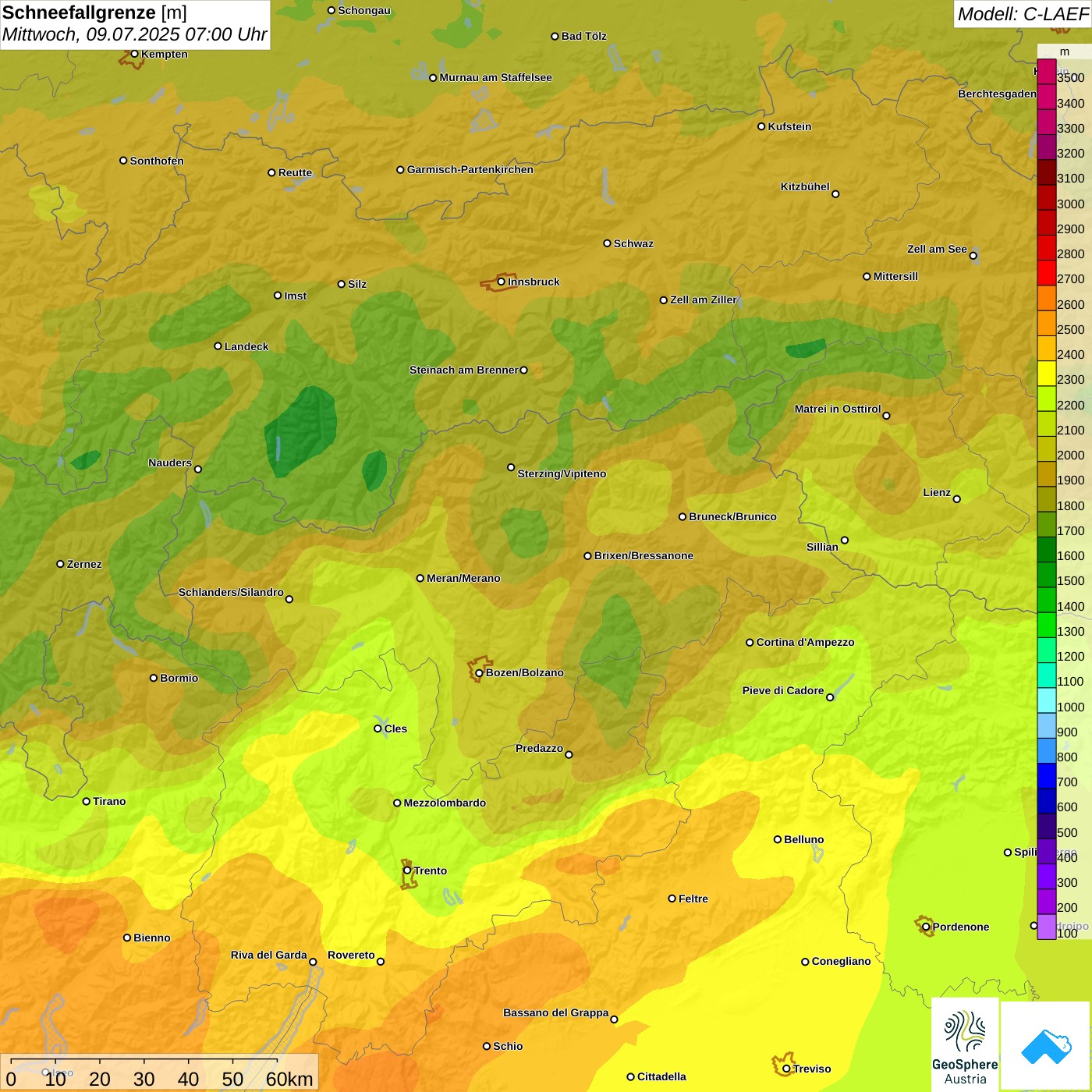Viewport: 1092px width, 1092px height.
Task: Click the Rovereto label
Action: 351,955
